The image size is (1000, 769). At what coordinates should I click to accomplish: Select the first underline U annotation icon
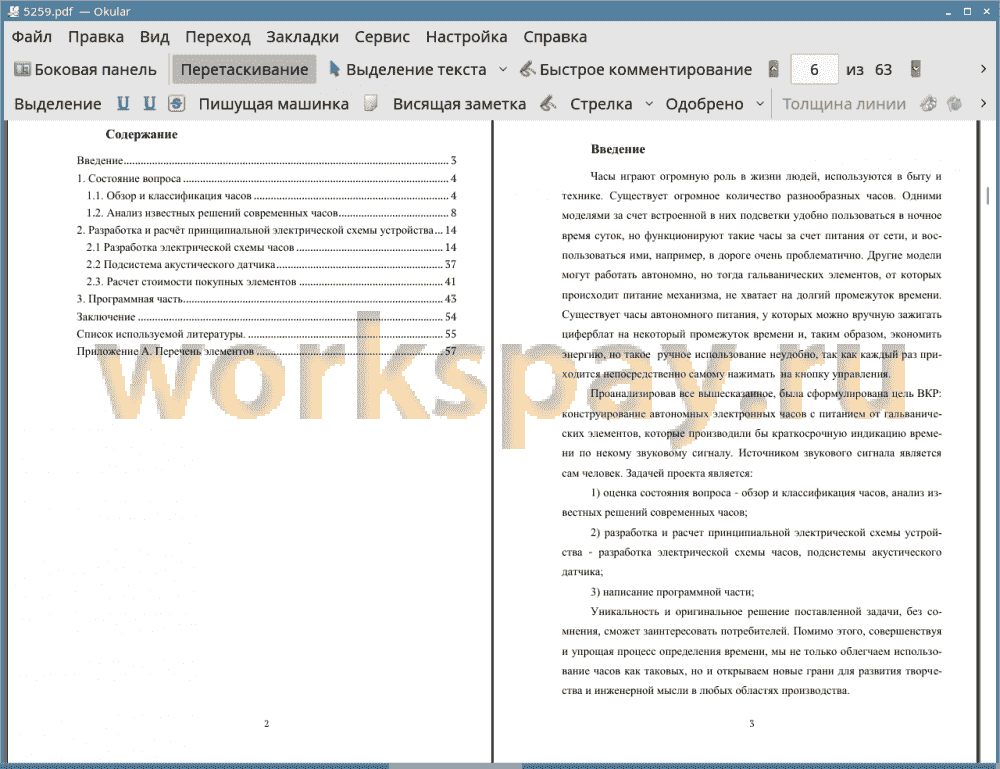[x=123, y=103]
